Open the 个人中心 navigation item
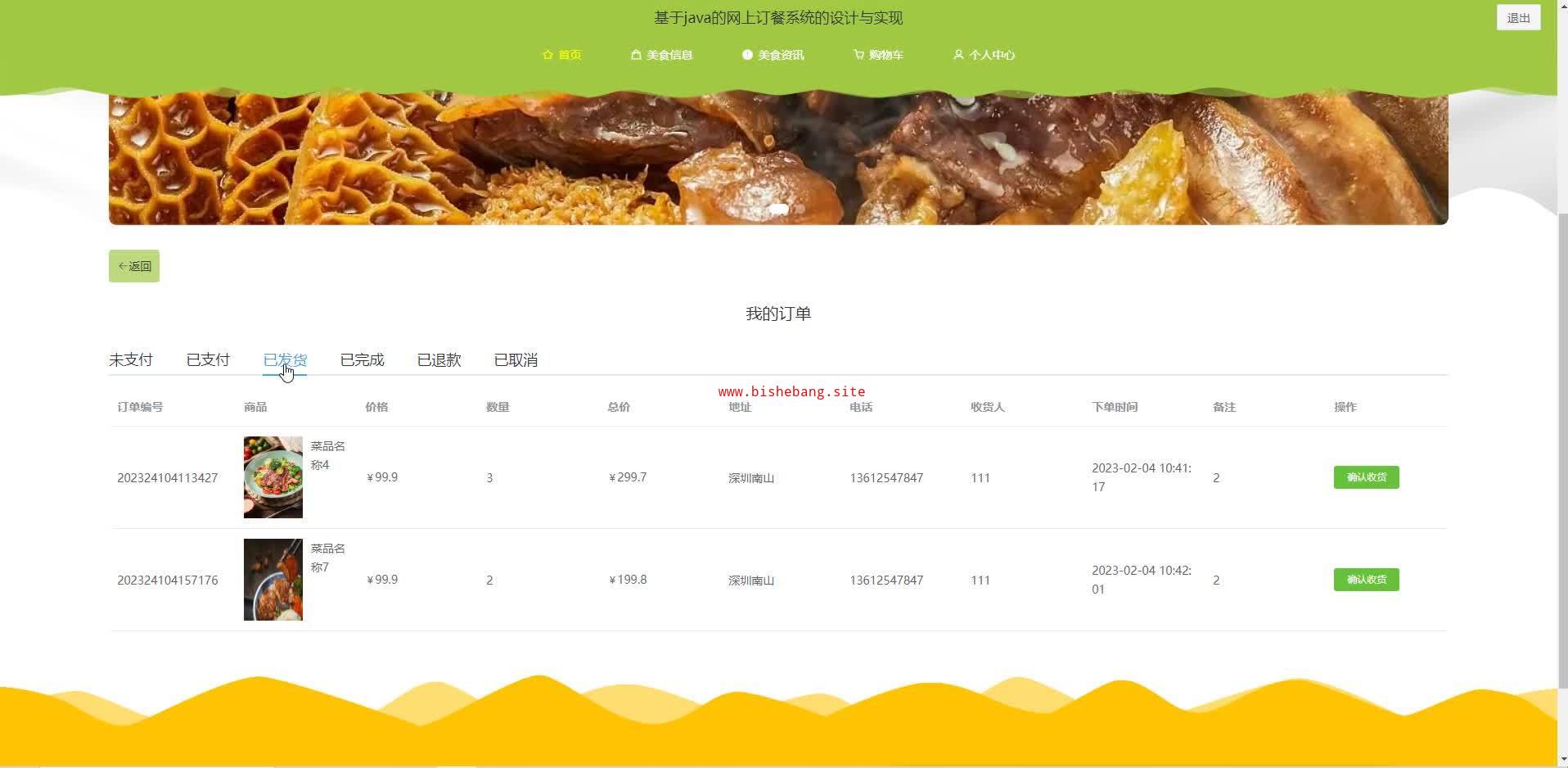This screenshot has height=768, width=1568. click(985, 55)
